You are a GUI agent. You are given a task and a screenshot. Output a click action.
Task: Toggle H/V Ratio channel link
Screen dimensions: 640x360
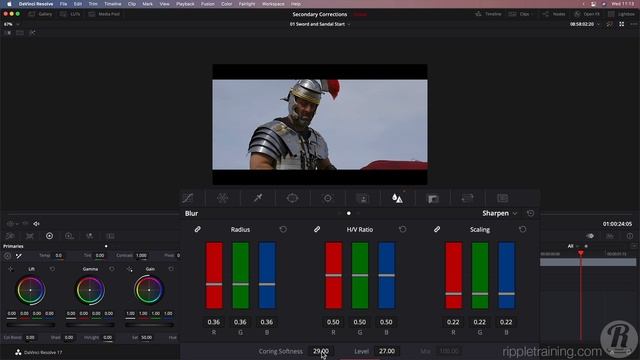click(x=317, y=229)
